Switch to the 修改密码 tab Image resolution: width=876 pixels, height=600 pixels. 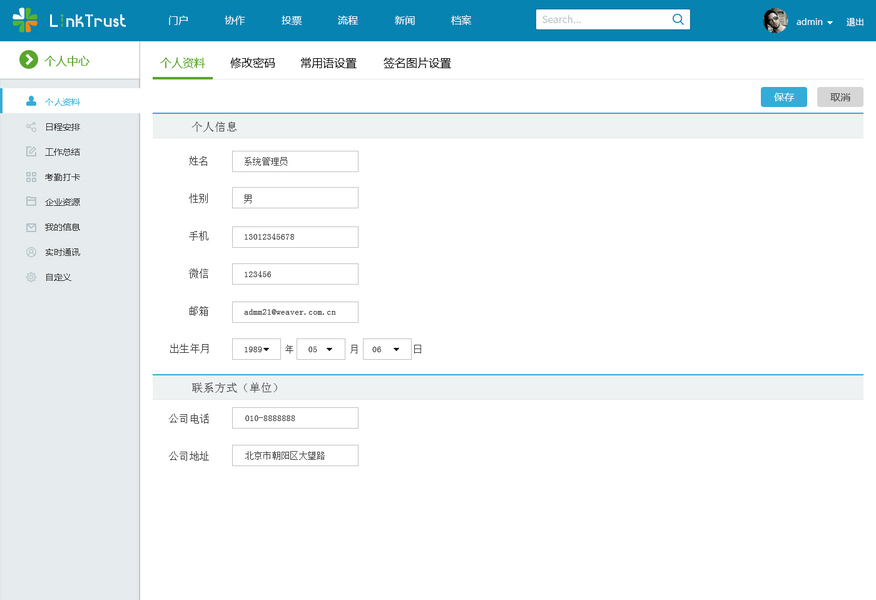[253, 63]
